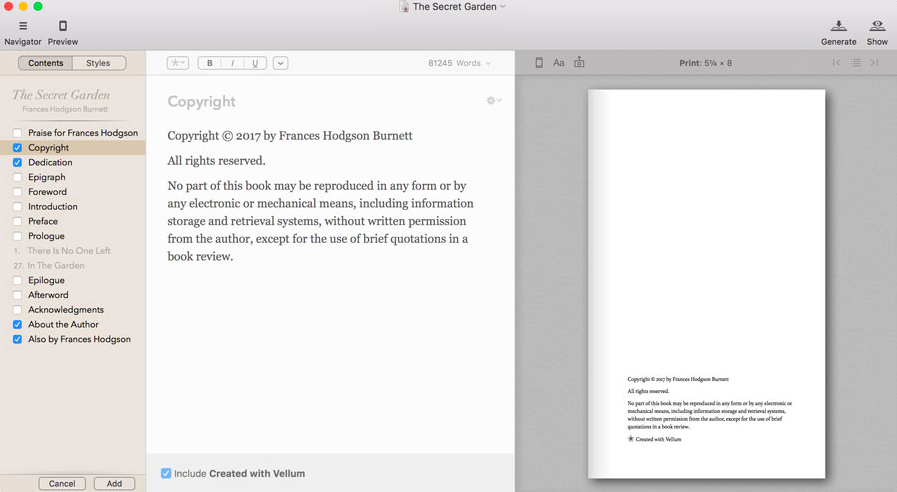Check Praise for Frances Hodgson checkbox
Viewport: 897px width, 492px height.
coord(18,133)
